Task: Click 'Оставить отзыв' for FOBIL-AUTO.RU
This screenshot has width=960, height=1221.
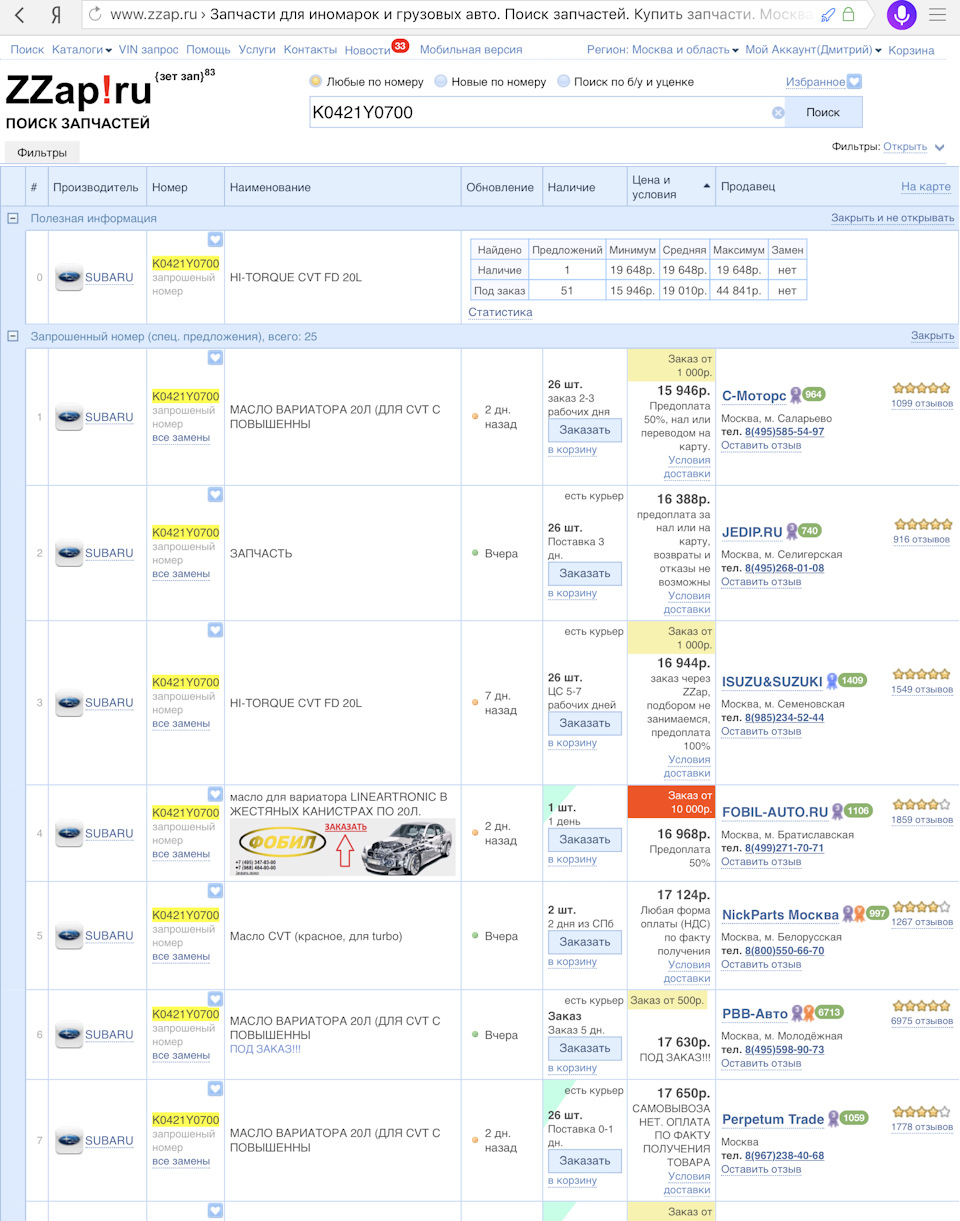Action: tap(761, 862)
